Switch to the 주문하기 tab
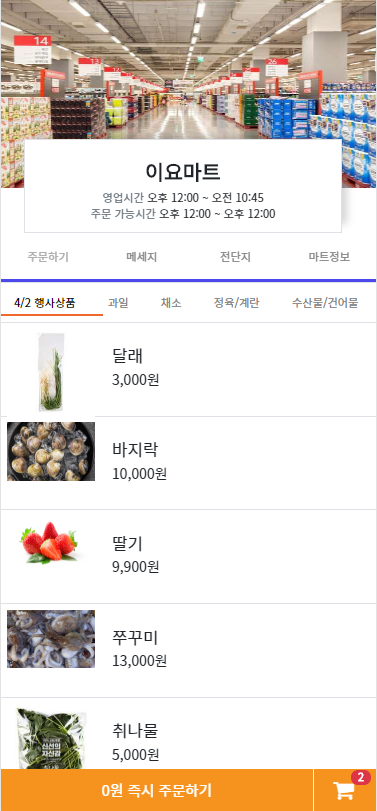Image resolution: width=377 pixels, height=811 pixels. pyautogui.click(x=48, y=257)
